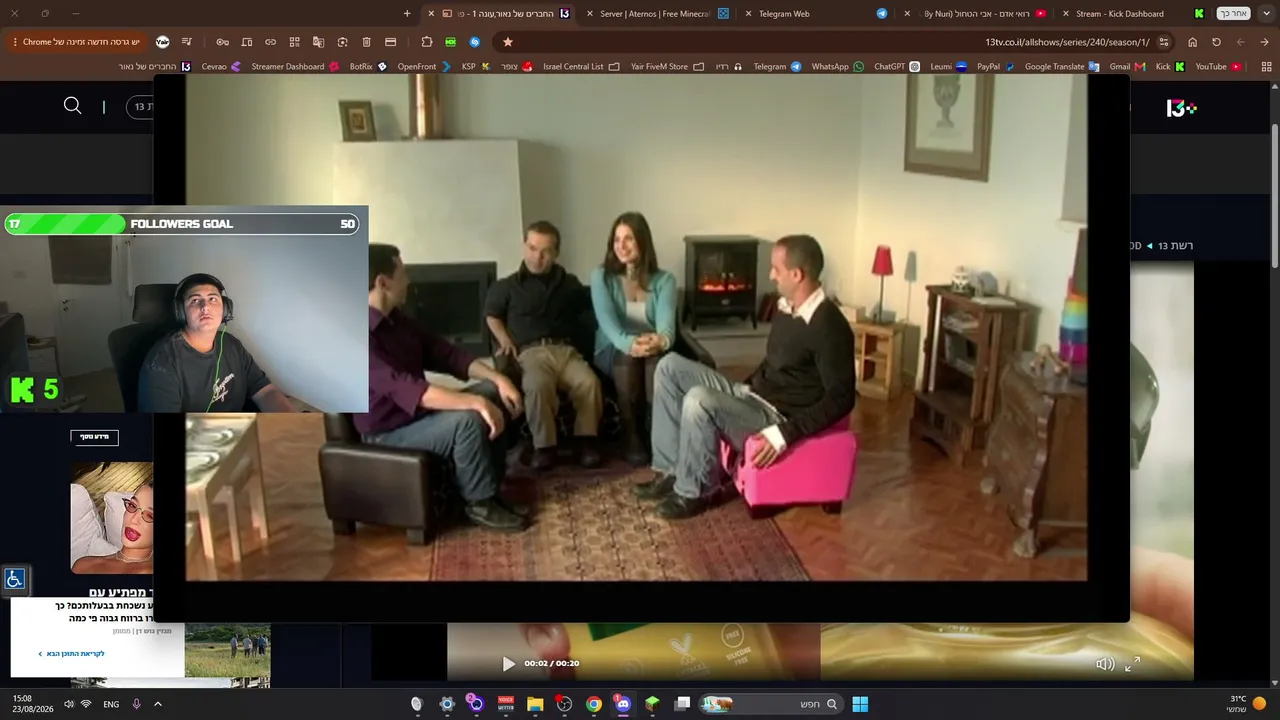The width and height of the screenshot is (1280, 720).
Task: Open the Israel Central List bookmark folder
Action: [581, 67]
